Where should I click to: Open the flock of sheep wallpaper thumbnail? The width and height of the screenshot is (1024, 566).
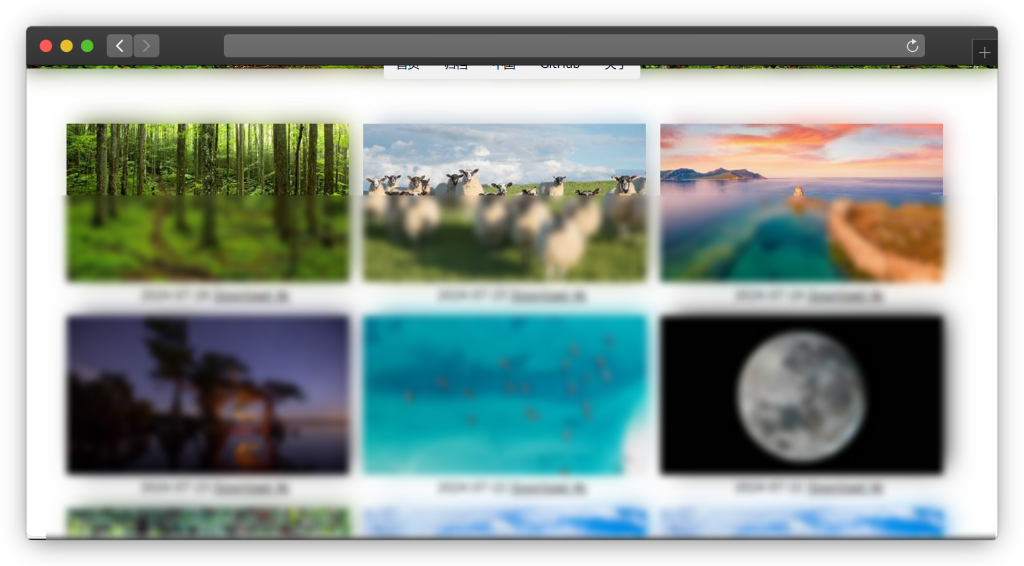point(504,202)
